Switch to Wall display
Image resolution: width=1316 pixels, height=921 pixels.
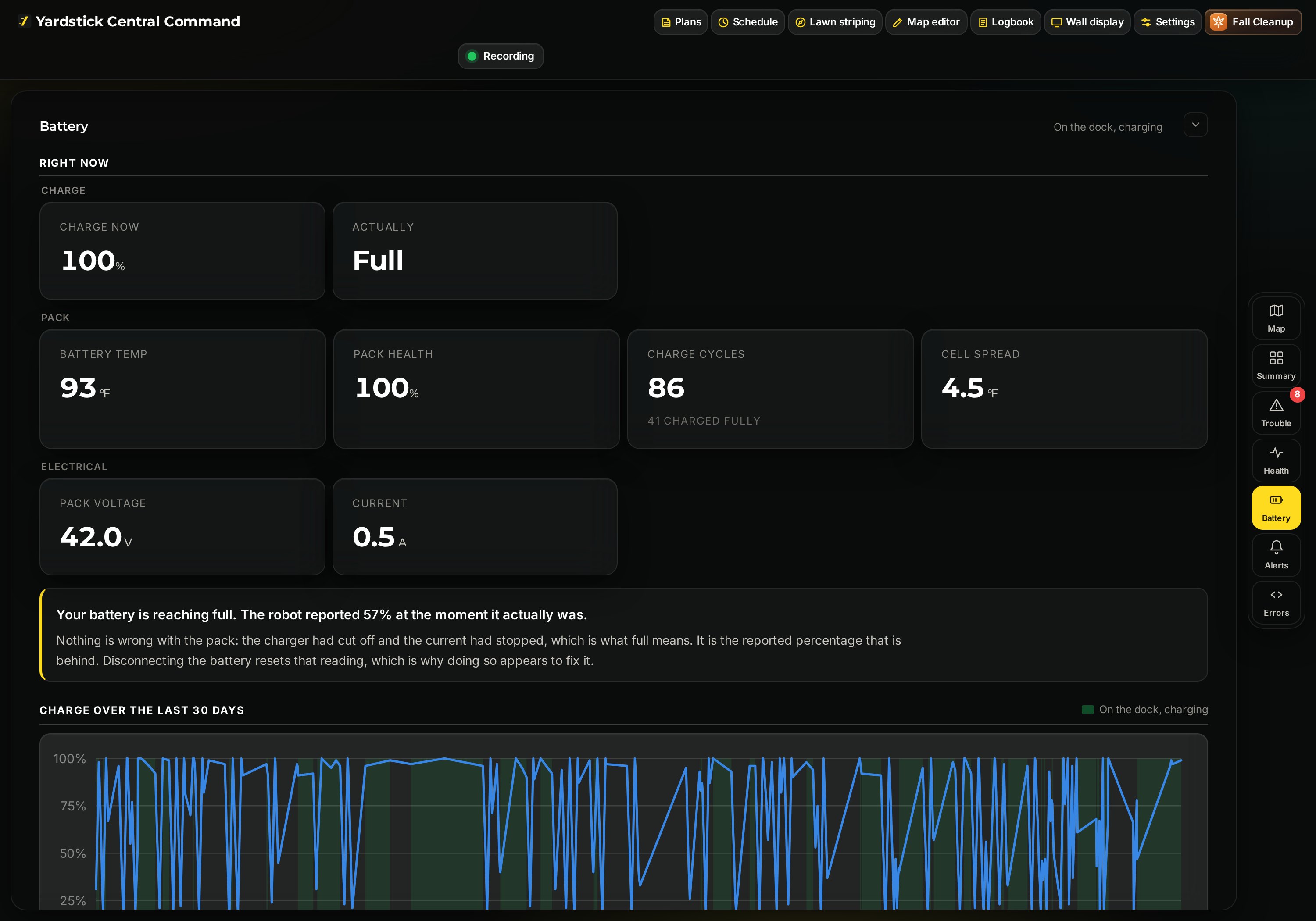(1087, 22)
